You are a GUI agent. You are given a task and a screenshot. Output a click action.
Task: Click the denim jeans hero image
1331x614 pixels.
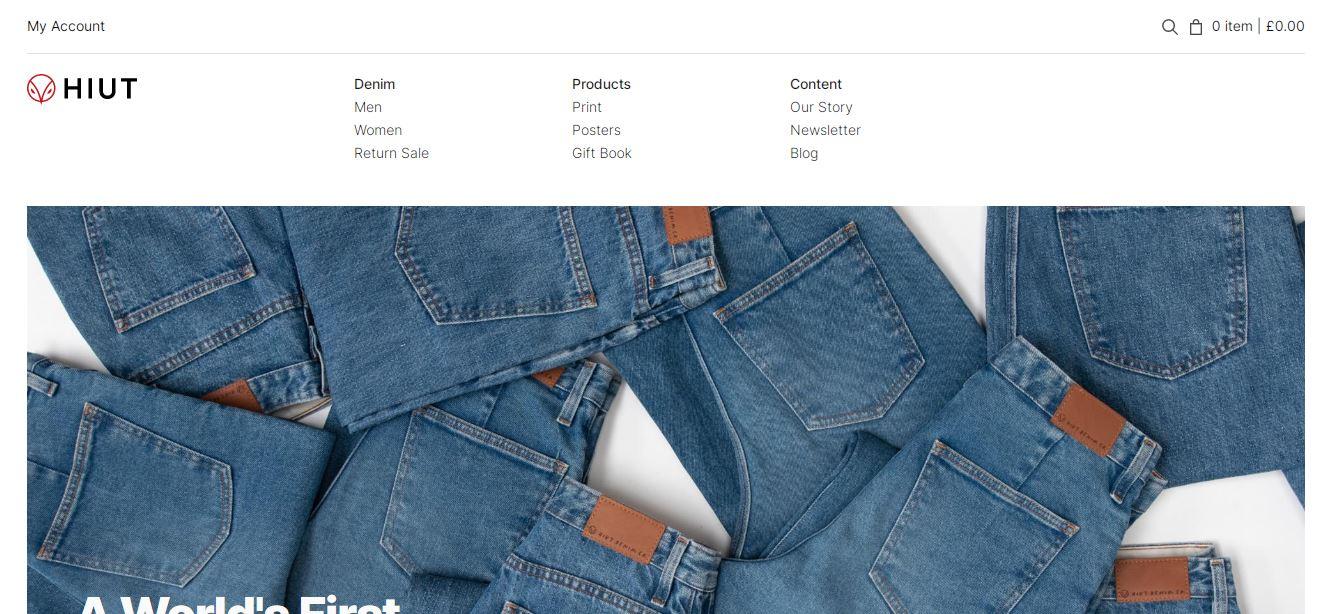pos(666,410)
